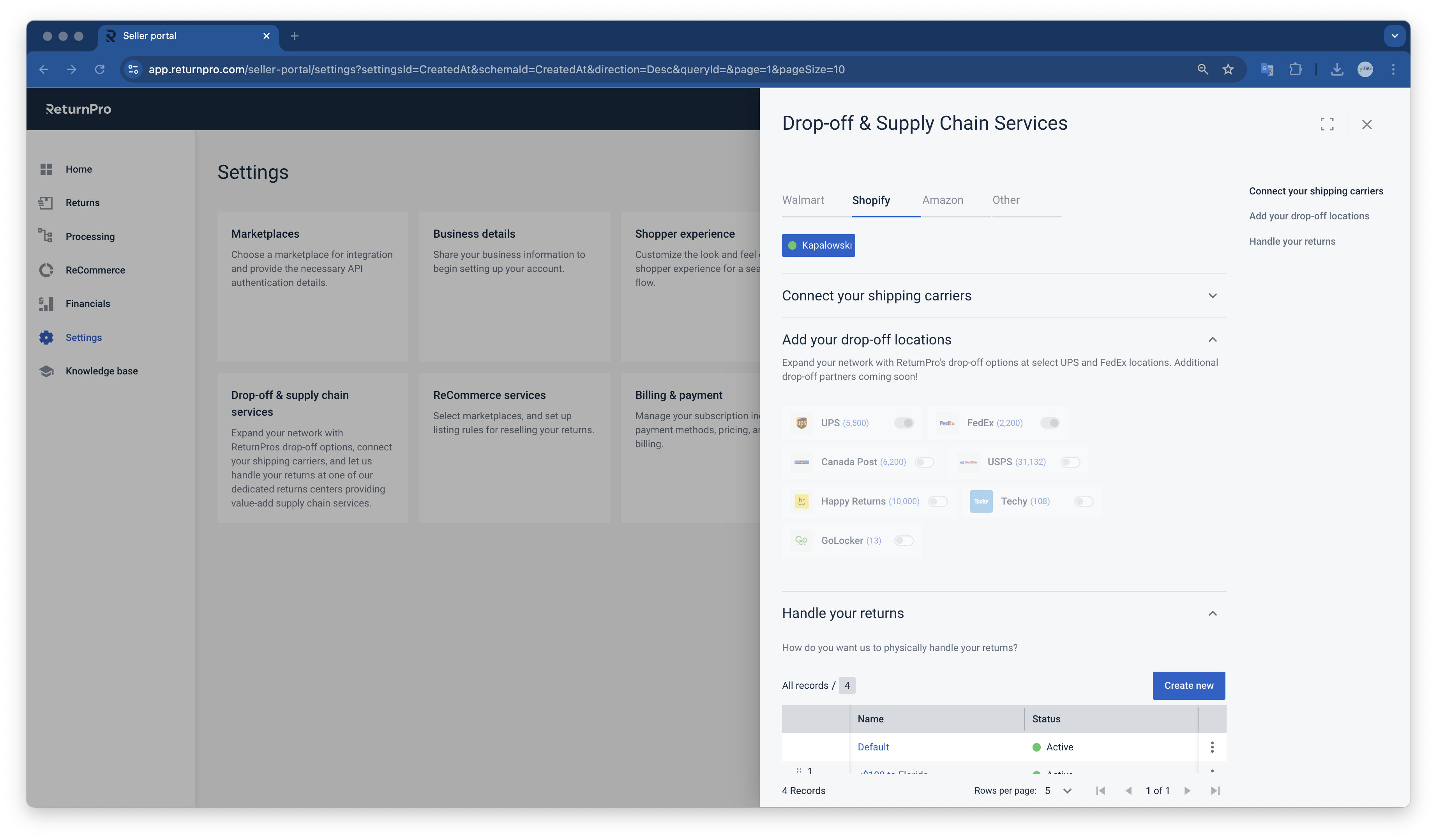Switch to the Walmart tab

coord(803,199)
